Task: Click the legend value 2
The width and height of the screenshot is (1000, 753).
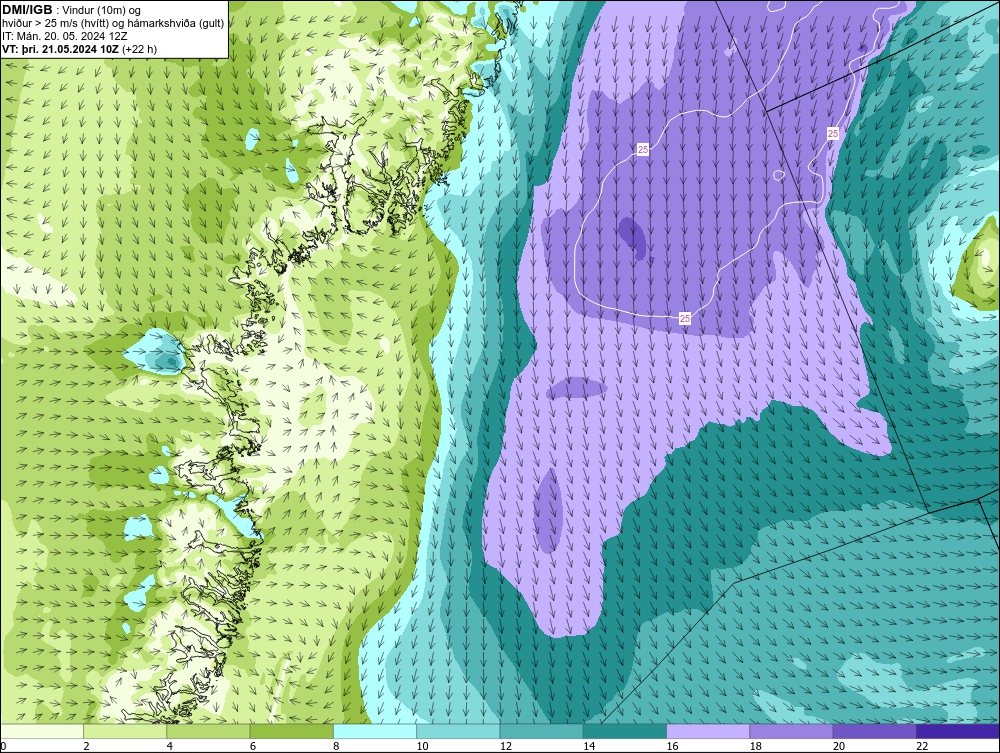Action: [x=86, y=746]
